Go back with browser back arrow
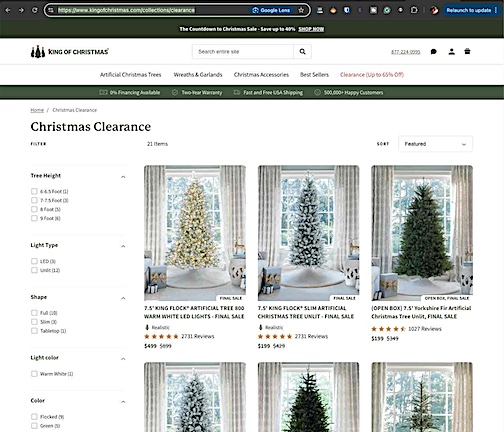Image resolution: width=504 pixels, height=432 pixels. 8,10
